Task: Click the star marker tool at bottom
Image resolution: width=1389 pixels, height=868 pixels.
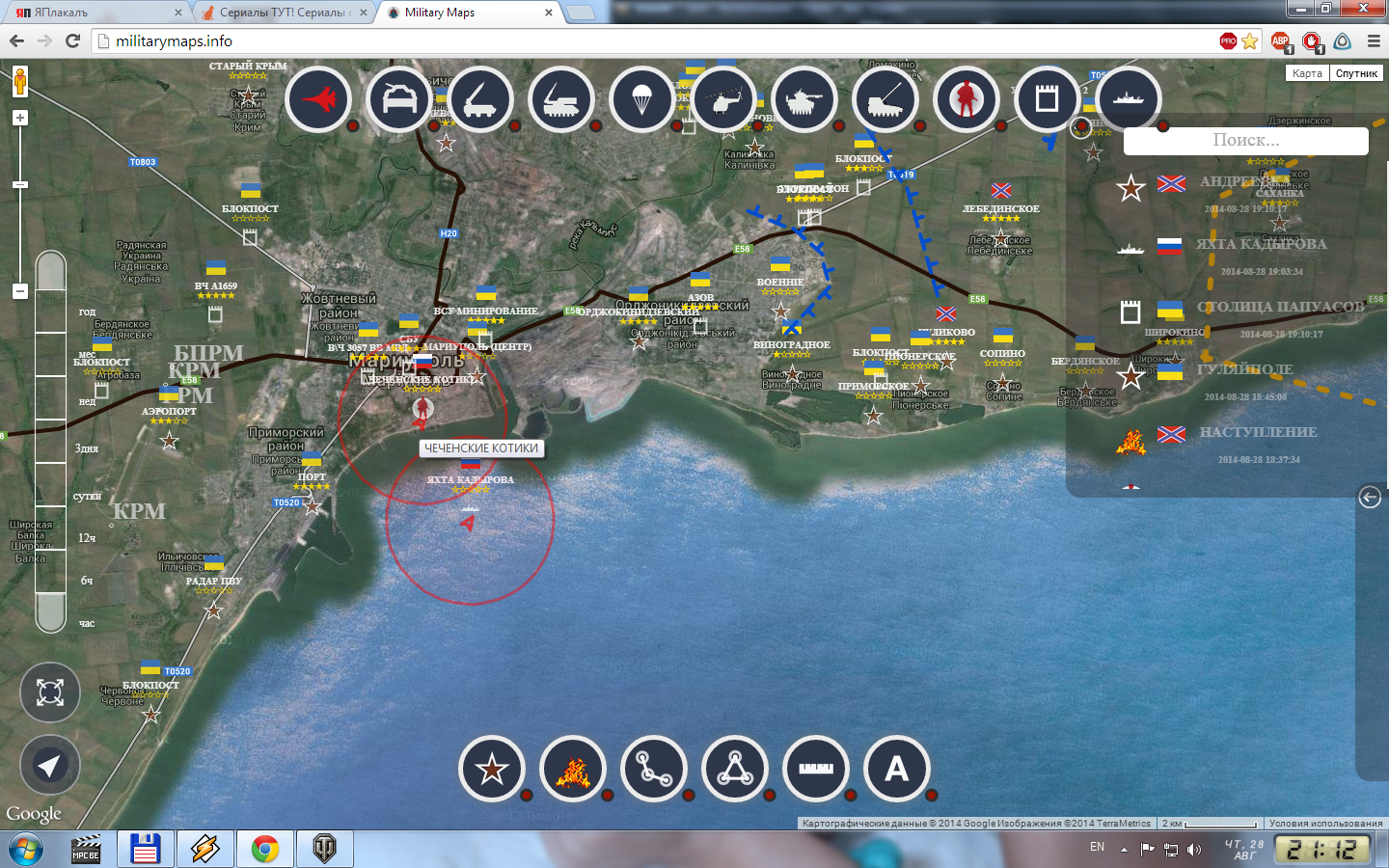Action: coord(492,769)
